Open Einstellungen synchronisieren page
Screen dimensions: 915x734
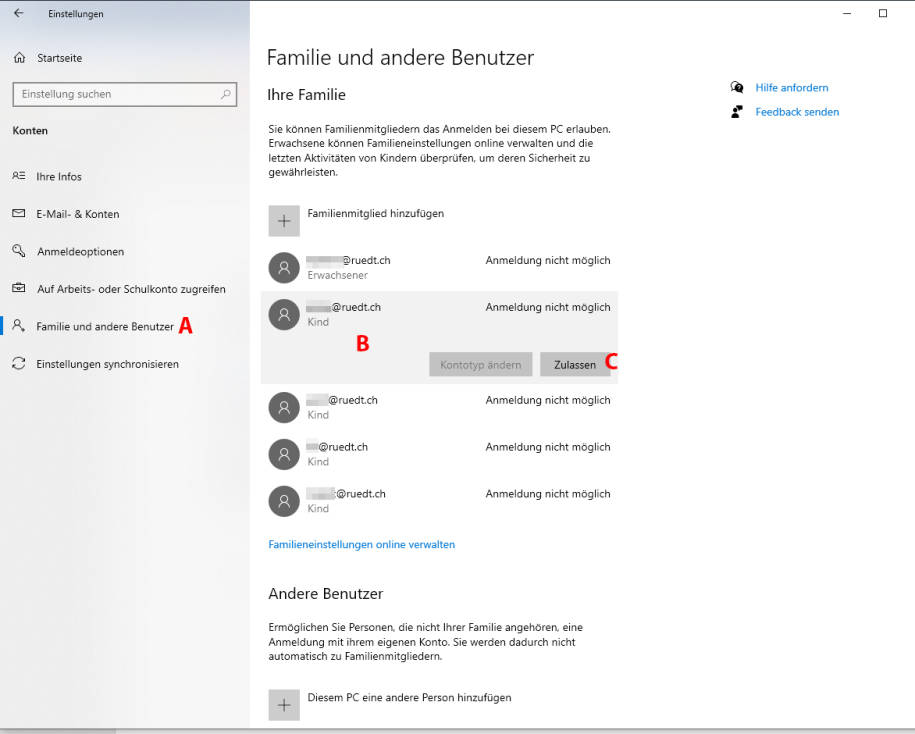107,364
